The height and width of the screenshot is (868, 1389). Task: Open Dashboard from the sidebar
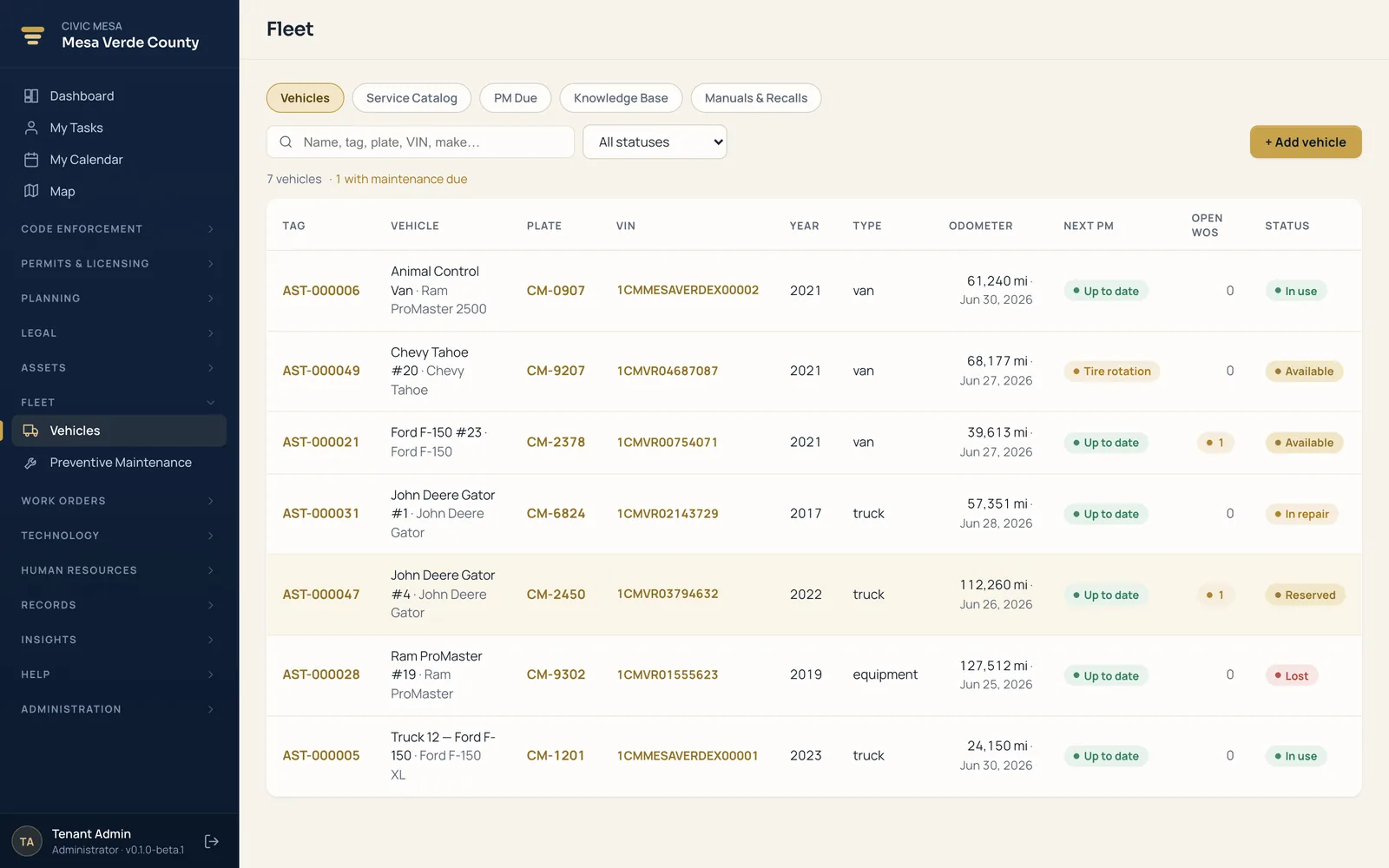pos(119,95)
